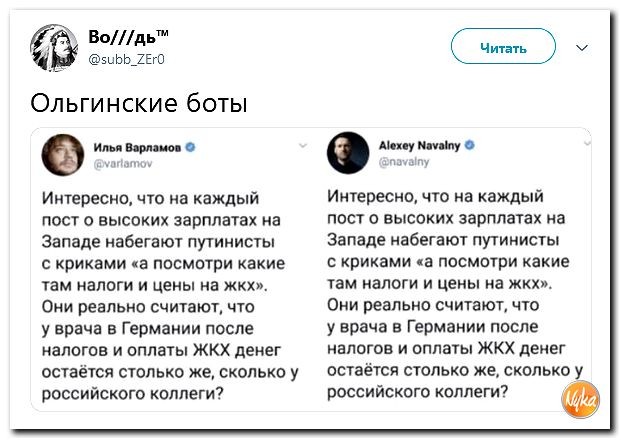621x440 pixels.
Task: Click the verified badge beside Alexey Navalny
Action: pos(469,145)
